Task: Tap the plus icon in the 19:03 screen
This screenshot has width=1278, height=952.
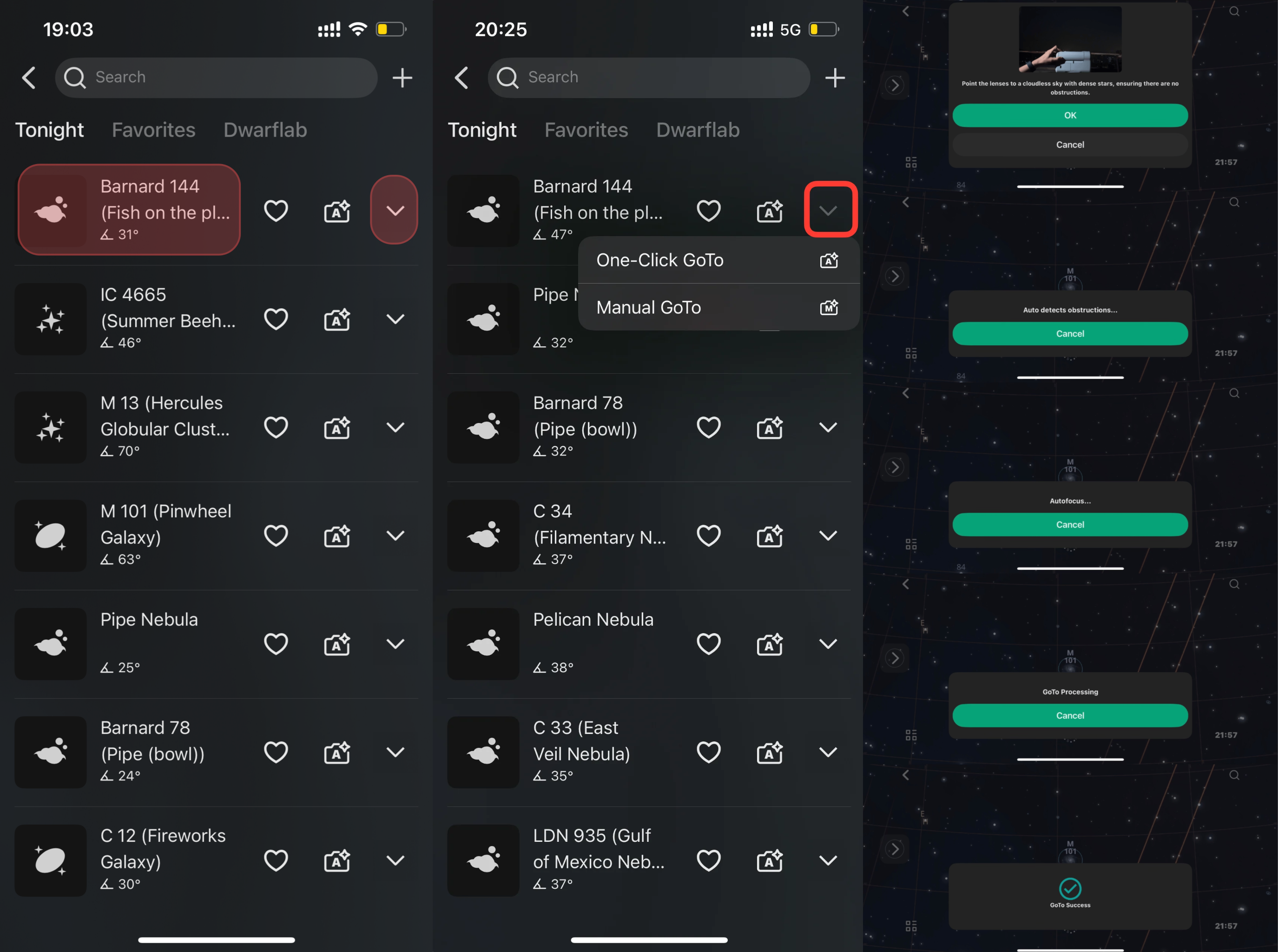Action: 402,78
